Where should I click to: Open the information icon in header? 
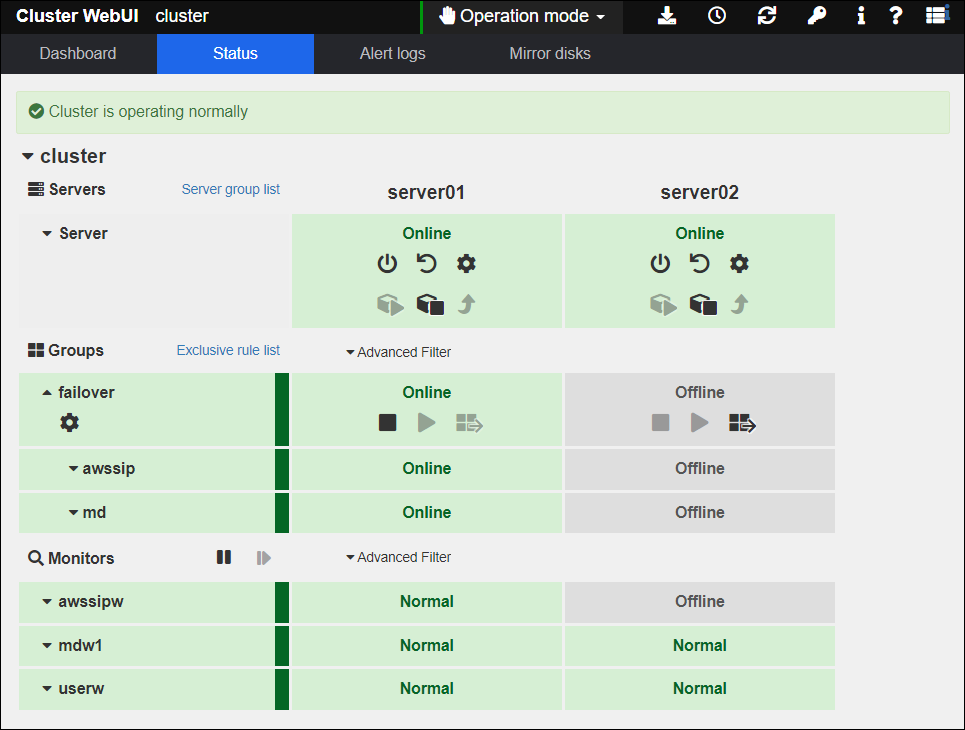(x=860, y=15)
